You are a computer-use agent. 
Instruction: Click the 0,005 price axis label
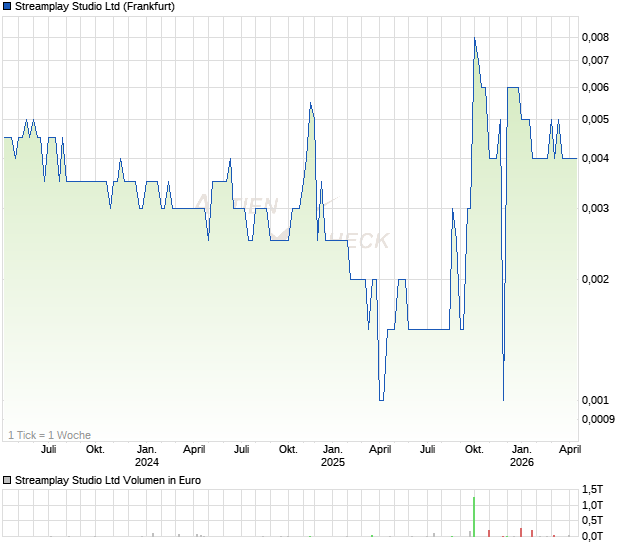[x=595, y=119]
